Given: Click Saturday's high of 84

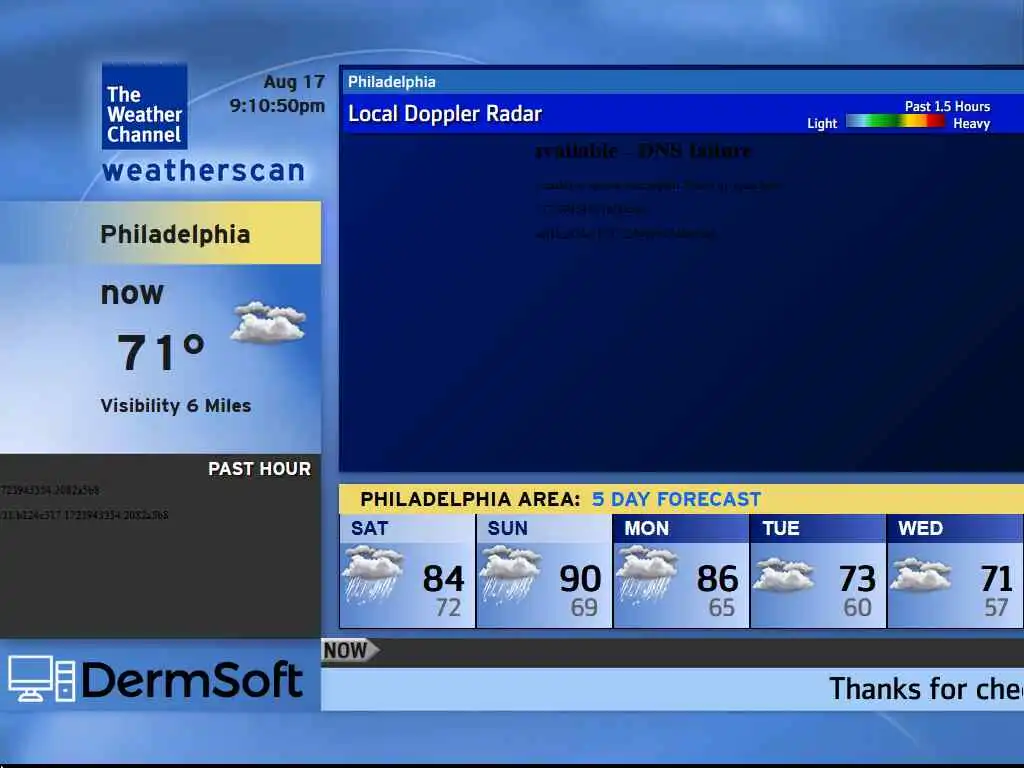Looking at the screenshot, I should pos(443,579).
